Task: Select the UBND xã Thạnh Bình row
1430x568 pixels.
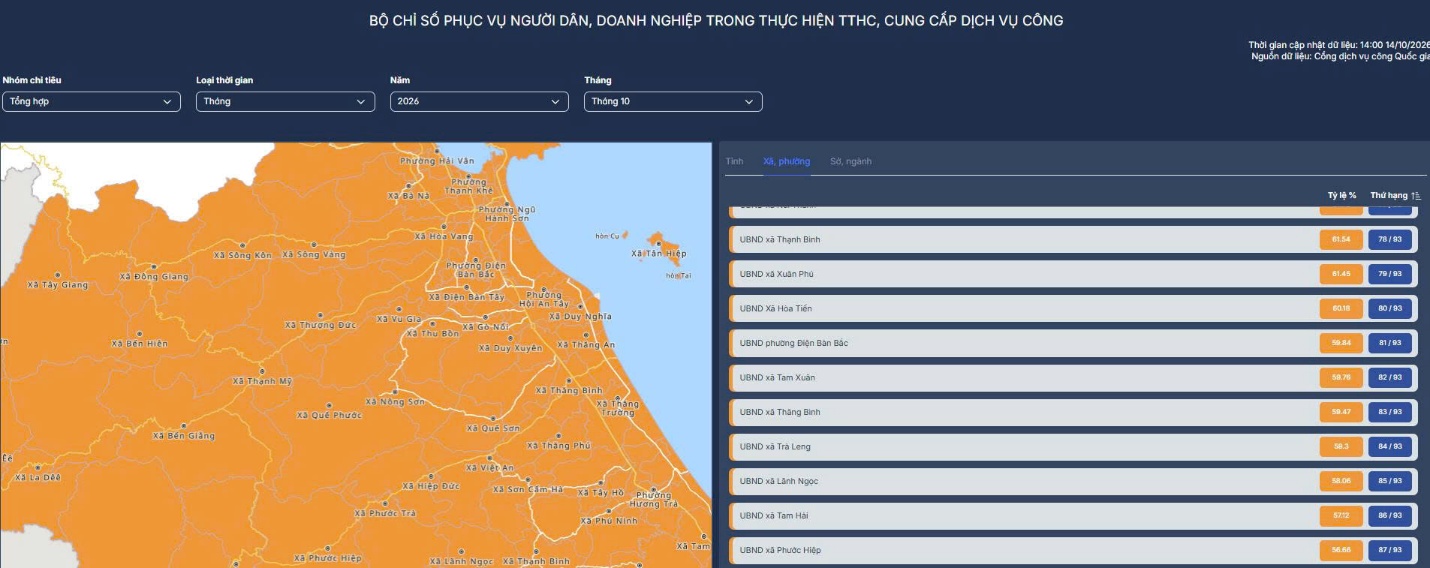Action: tap(1072, 240)
